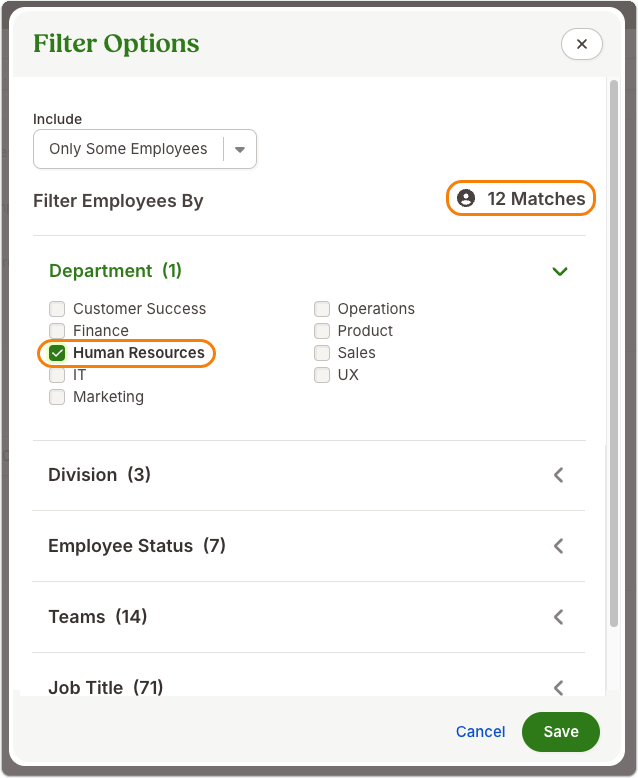Tick the Sales checkbox
This screenshot has height=778, width=638.
(322, 353)
